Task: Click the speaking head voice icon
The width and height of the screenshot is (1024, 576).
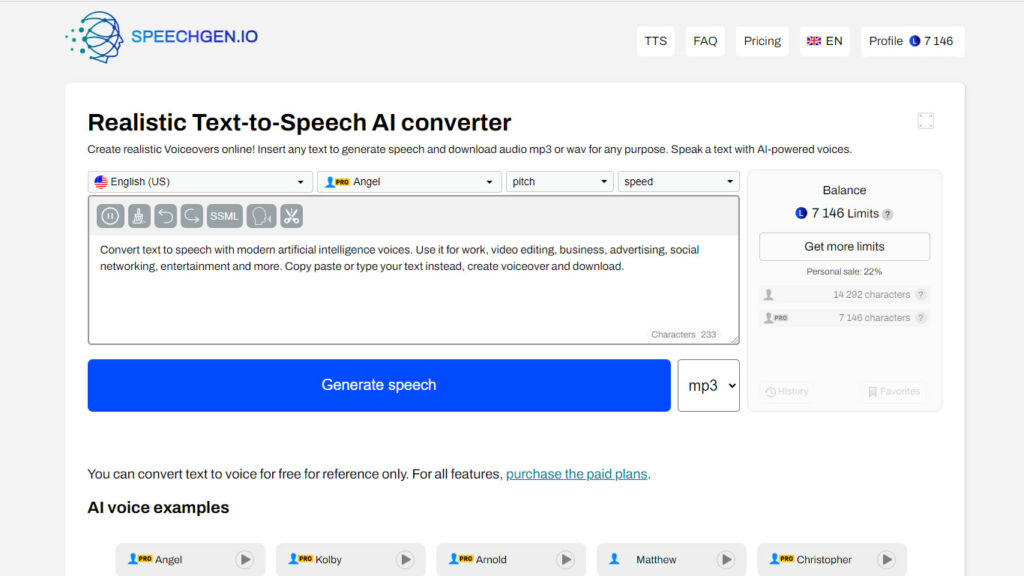Action: pyautogui.click(x=261, y=216)
